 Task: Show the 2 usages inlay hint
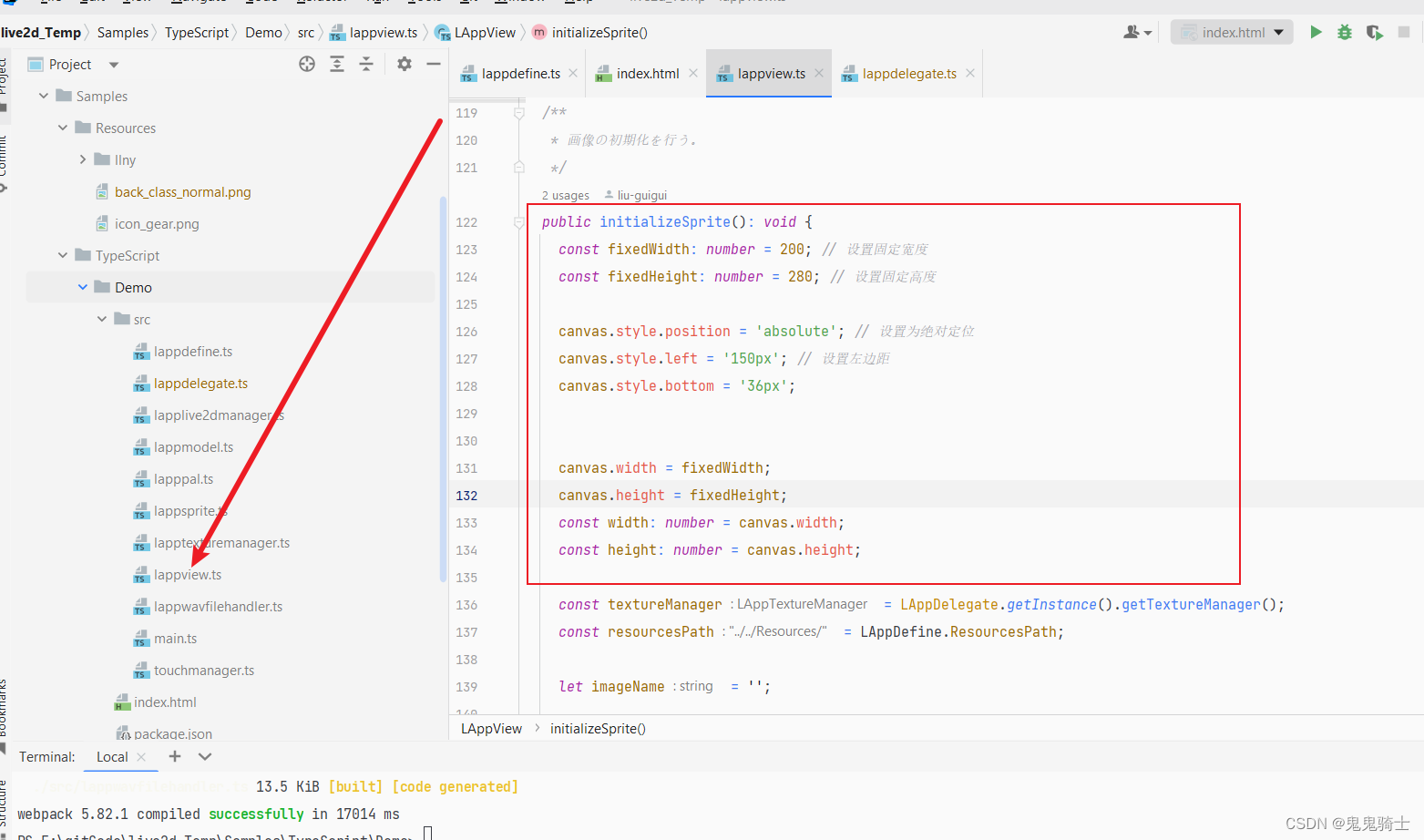[x=566, y=195]
